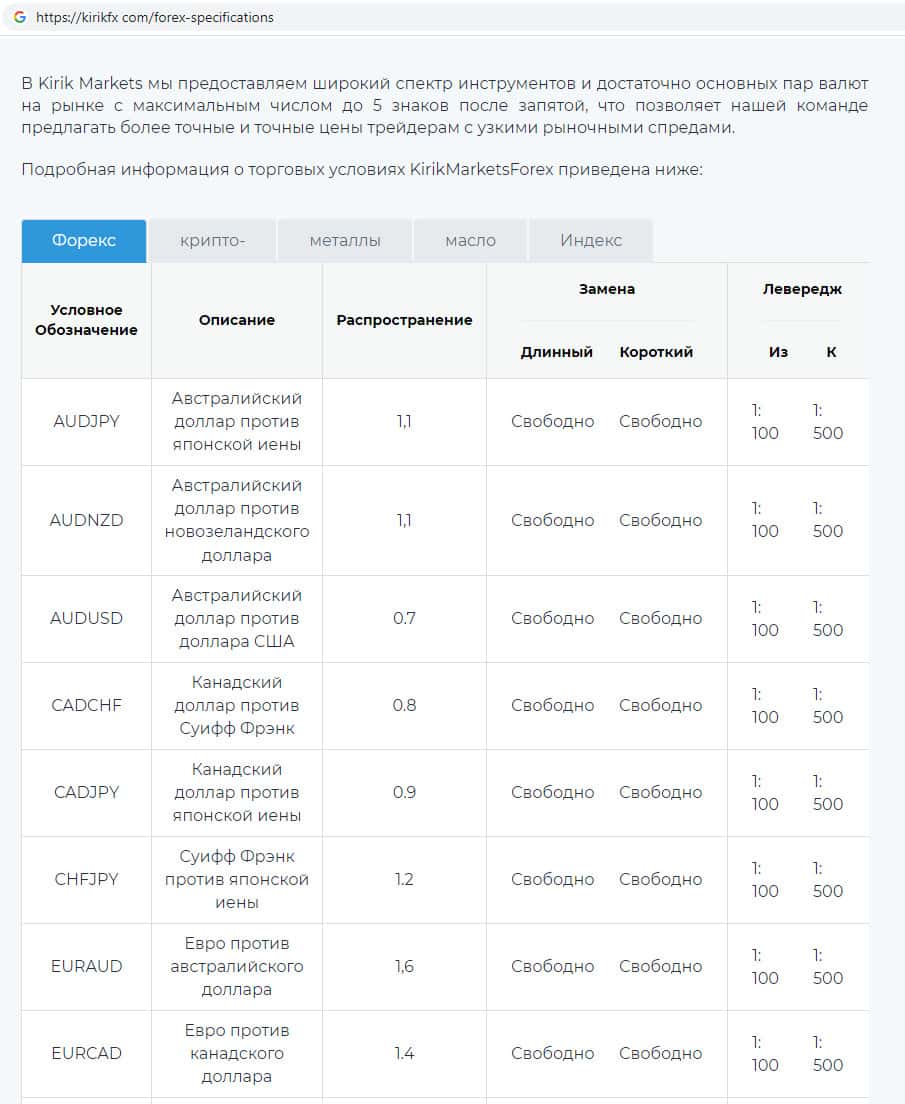Image resolution: width=905 pixels, height=1104 pixels.
Task: Click the Левередж column header
Action: click(x=802, y=289)
